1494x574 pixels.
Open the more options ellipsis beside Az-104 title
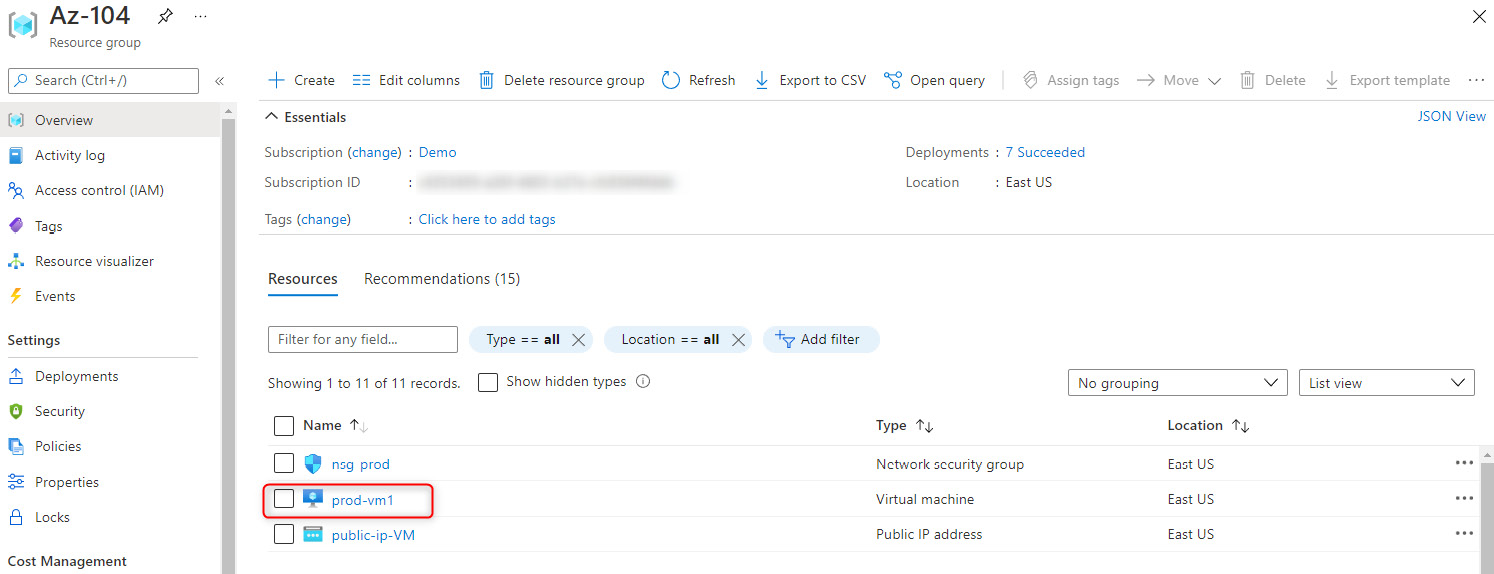click(x=201, y=17)
